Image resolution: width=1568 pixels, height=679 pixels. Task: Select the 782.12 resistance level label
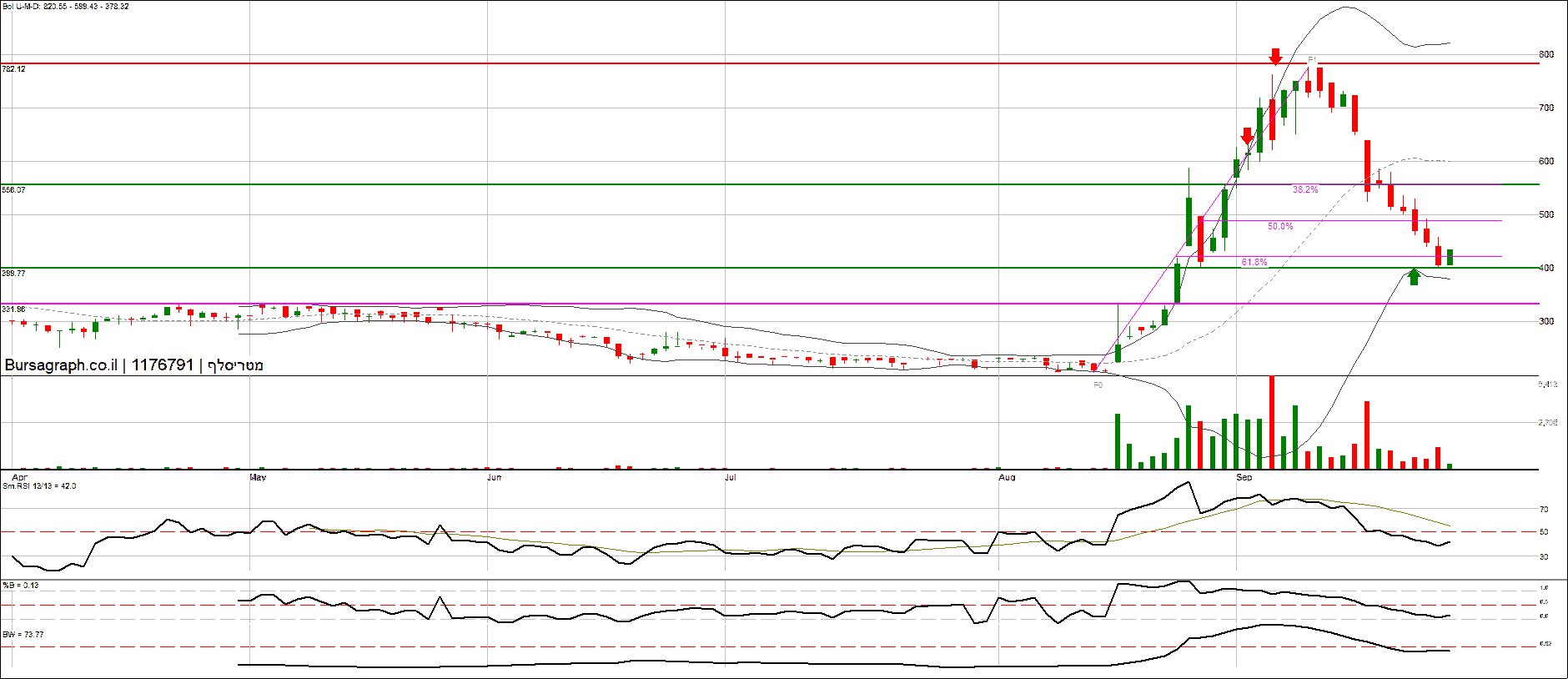pyautogui.click(x=13, y=69)
